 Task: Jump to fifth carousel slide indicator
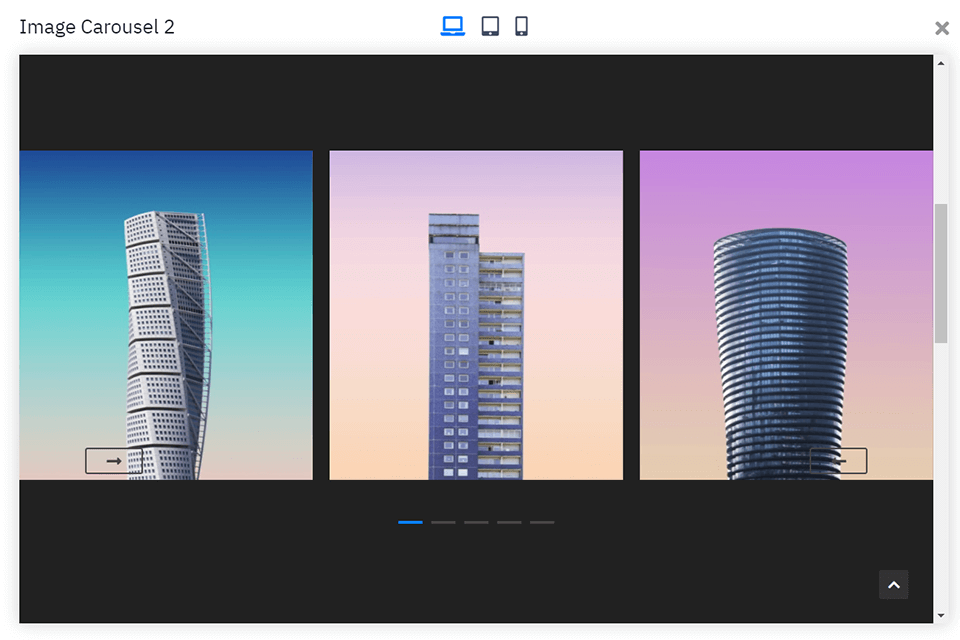[x=542, y=522]
